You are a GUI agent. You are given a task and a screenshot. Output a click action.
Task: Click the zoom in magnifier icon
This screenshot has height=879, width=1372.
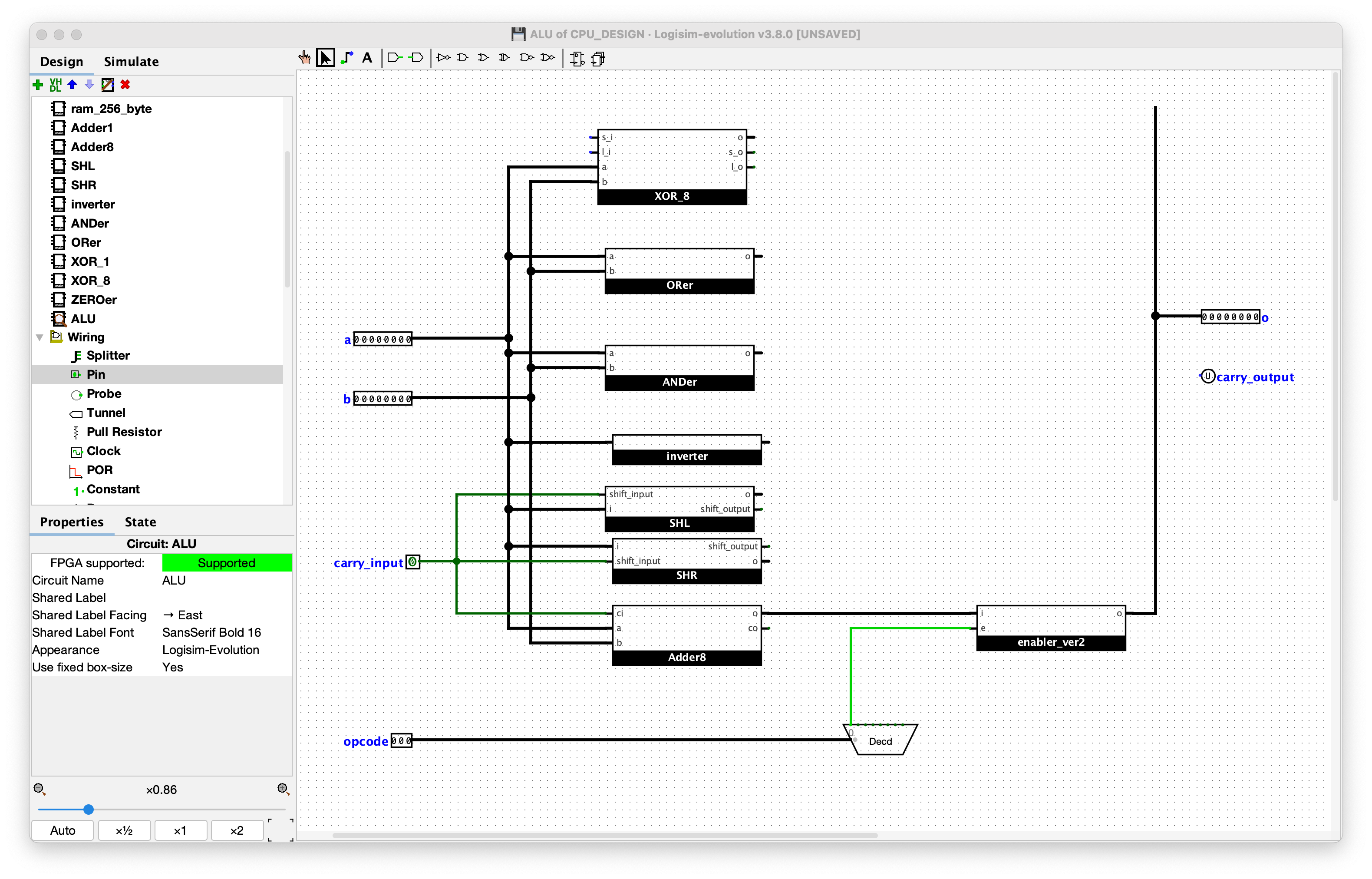click(283, 790)
